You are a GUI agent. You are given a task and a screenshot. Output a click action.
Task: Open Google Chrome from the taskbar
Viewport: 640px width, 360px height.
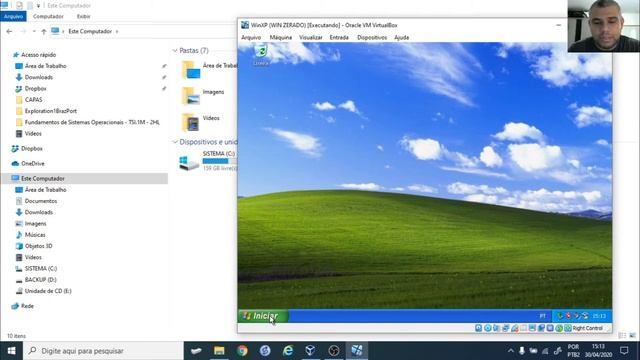242,351
